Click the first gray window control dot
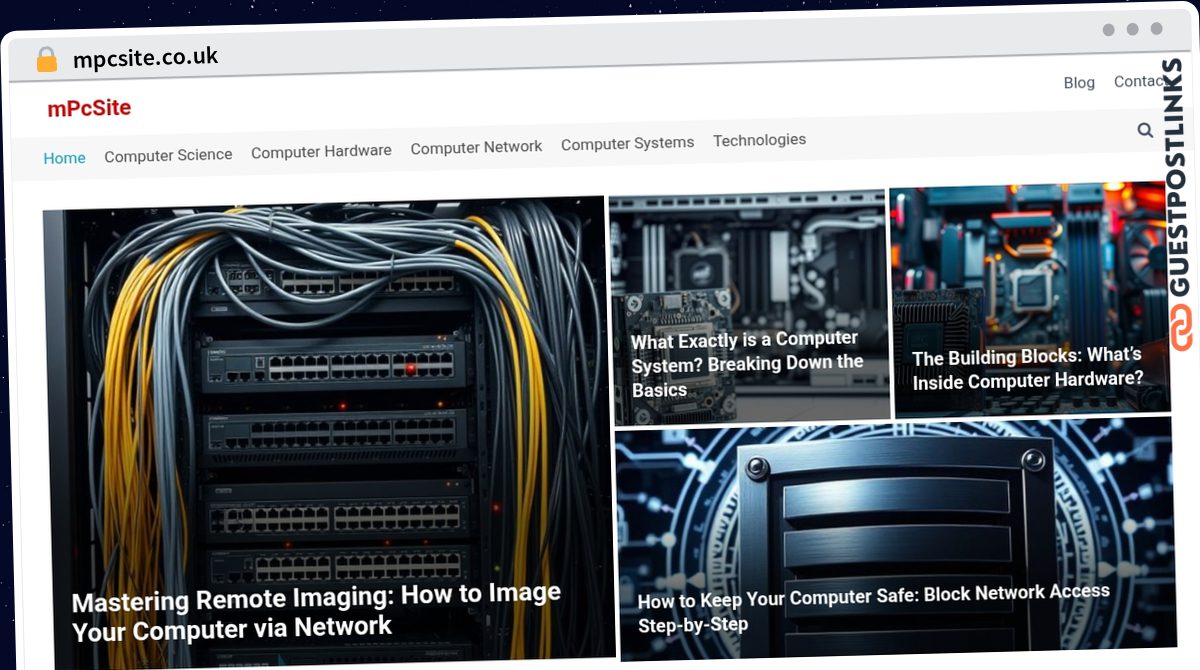Viewport: 1200px width, 670px height. [x=1108, y=30]
